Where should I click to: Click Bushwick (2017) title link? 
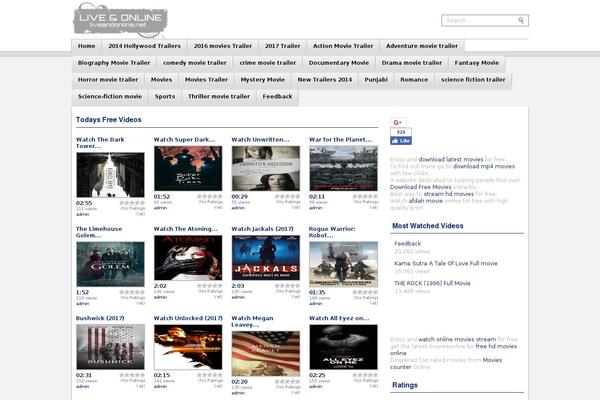click(x=100, y=318)
